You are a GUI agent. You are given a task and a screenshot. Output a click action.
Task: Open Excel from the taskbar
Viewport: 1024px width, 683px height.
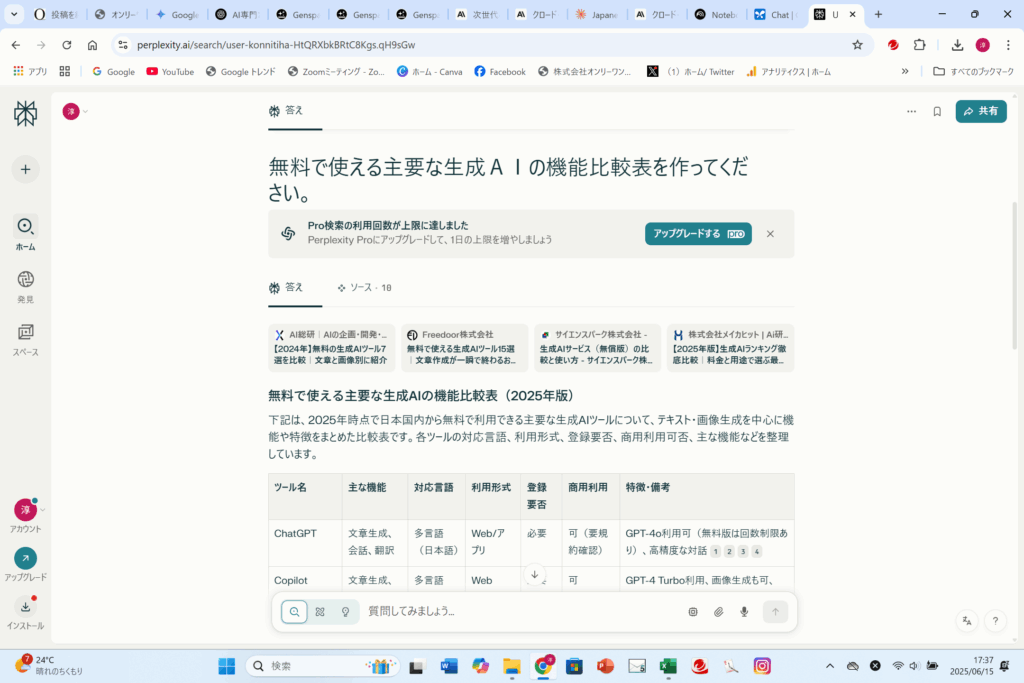668,666
